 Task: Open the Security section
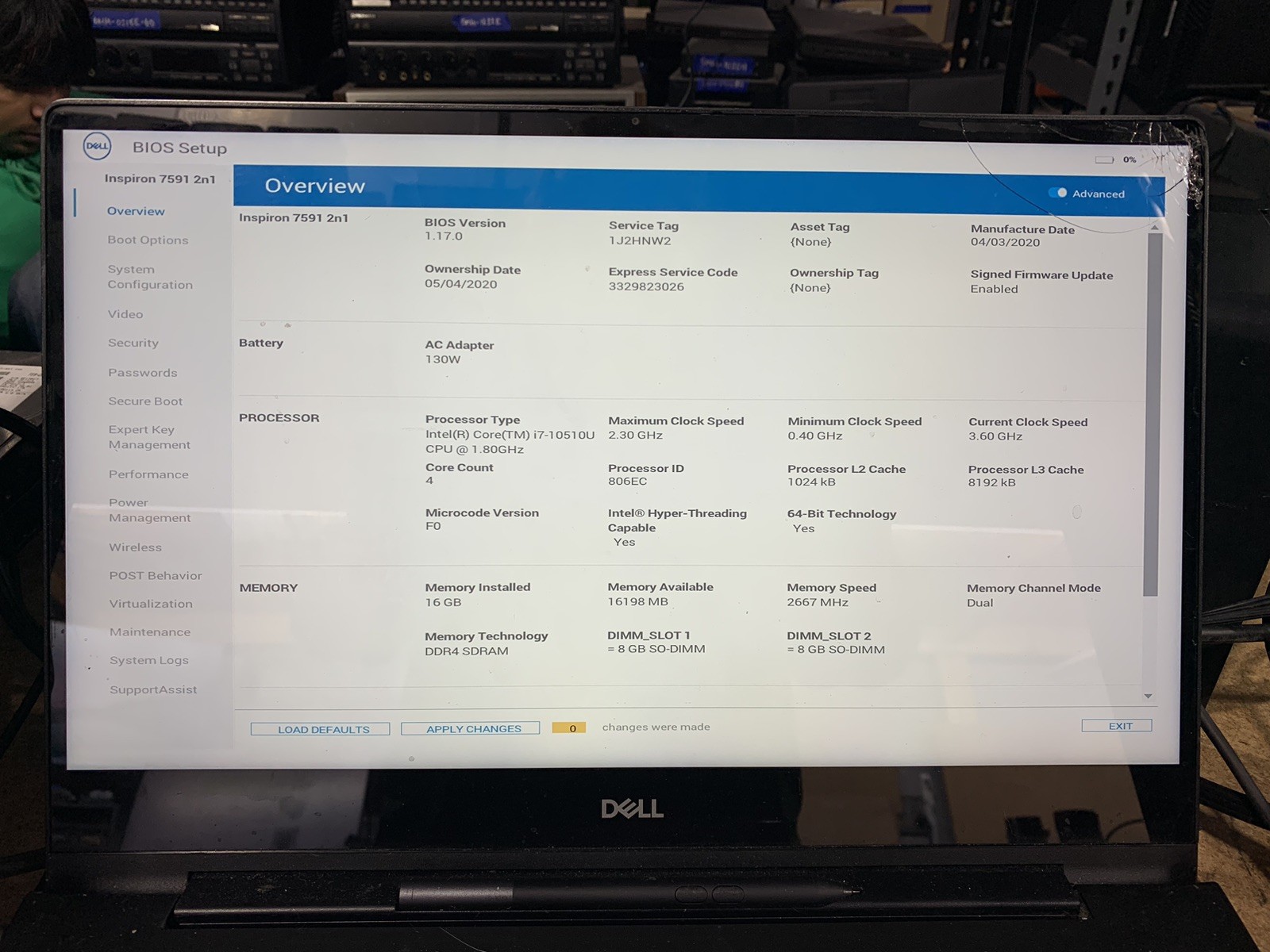[x=133, y=343]
